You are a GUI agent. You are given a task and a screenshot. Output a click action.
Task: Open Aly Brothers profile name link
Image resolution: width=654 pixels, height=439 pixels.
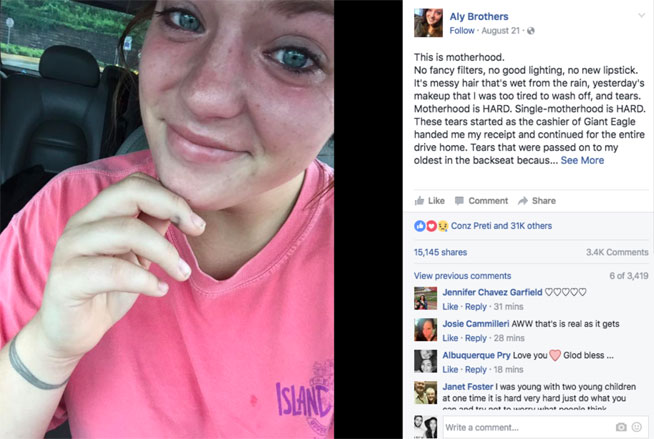pos(479,17)
